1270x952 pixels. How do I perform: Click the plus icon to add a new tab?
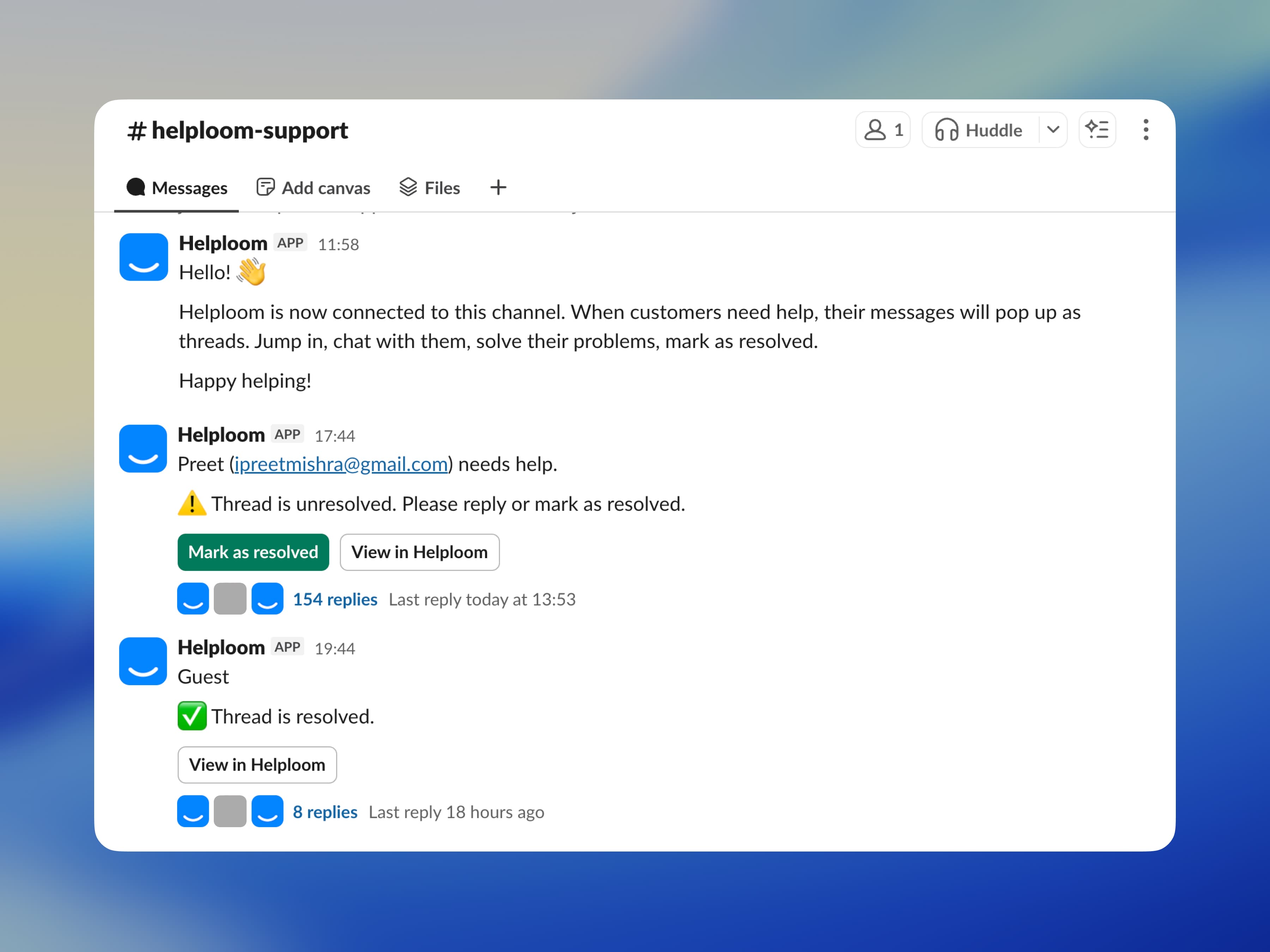(498, 187)
